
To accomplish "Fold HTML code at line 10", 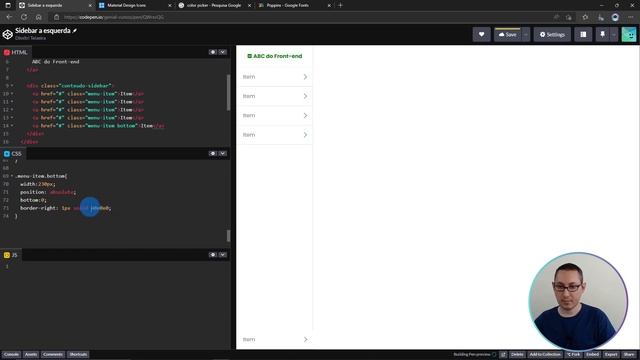I will (x=12, y=93).
